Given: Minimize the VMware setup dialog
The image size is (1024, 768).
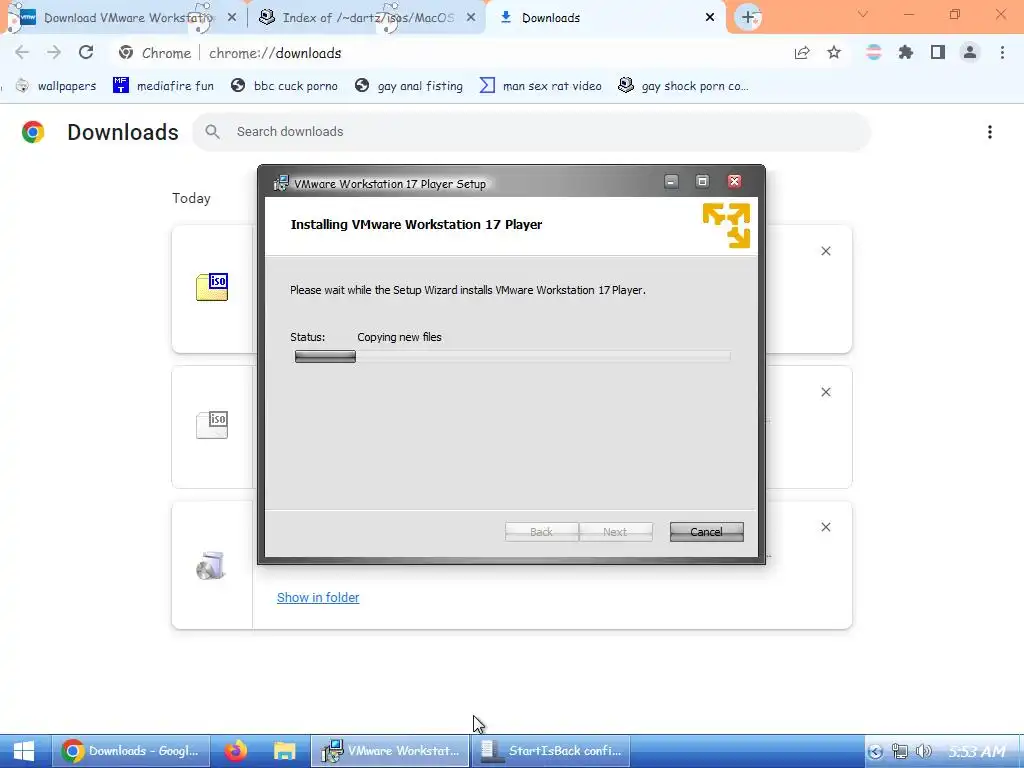Looking at the screenshot, I should (671, 182).
